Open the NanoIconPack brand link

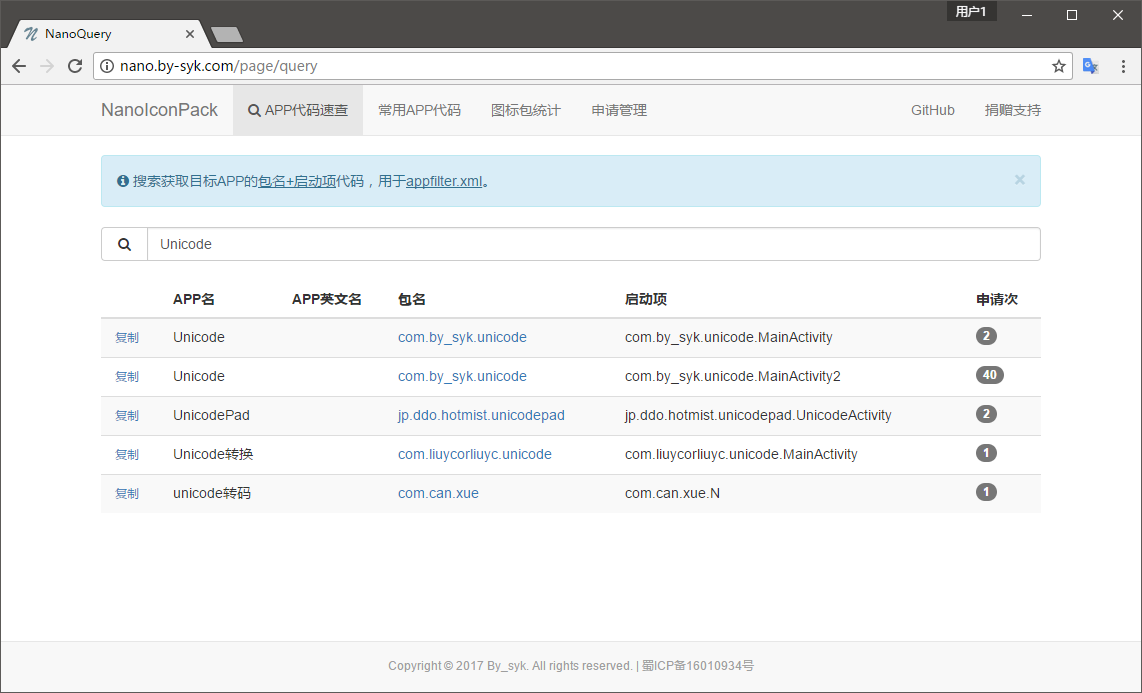159,110
